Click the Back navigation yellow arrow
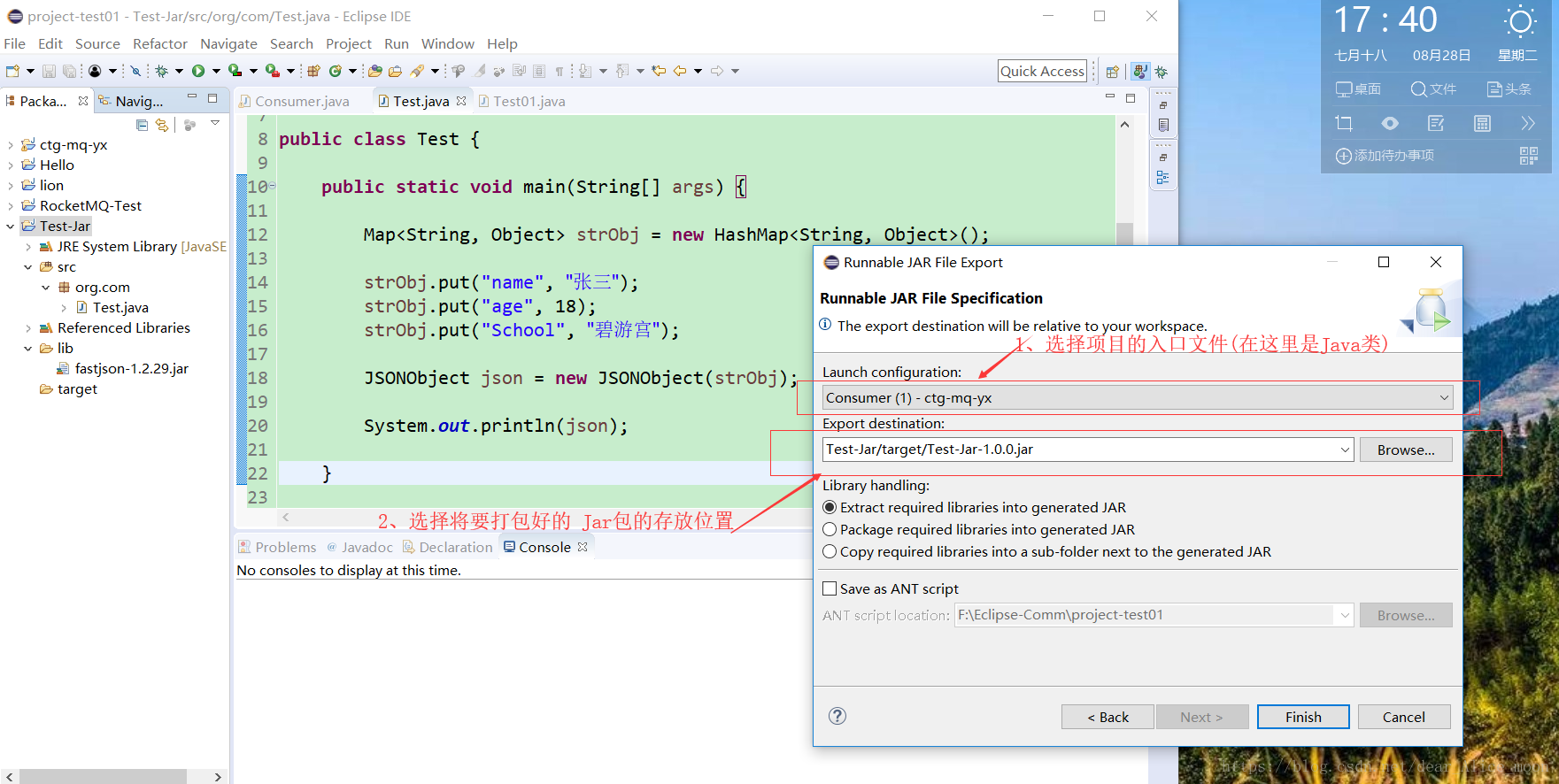Viewport: 1559px width, 784px height. point(680,71)
